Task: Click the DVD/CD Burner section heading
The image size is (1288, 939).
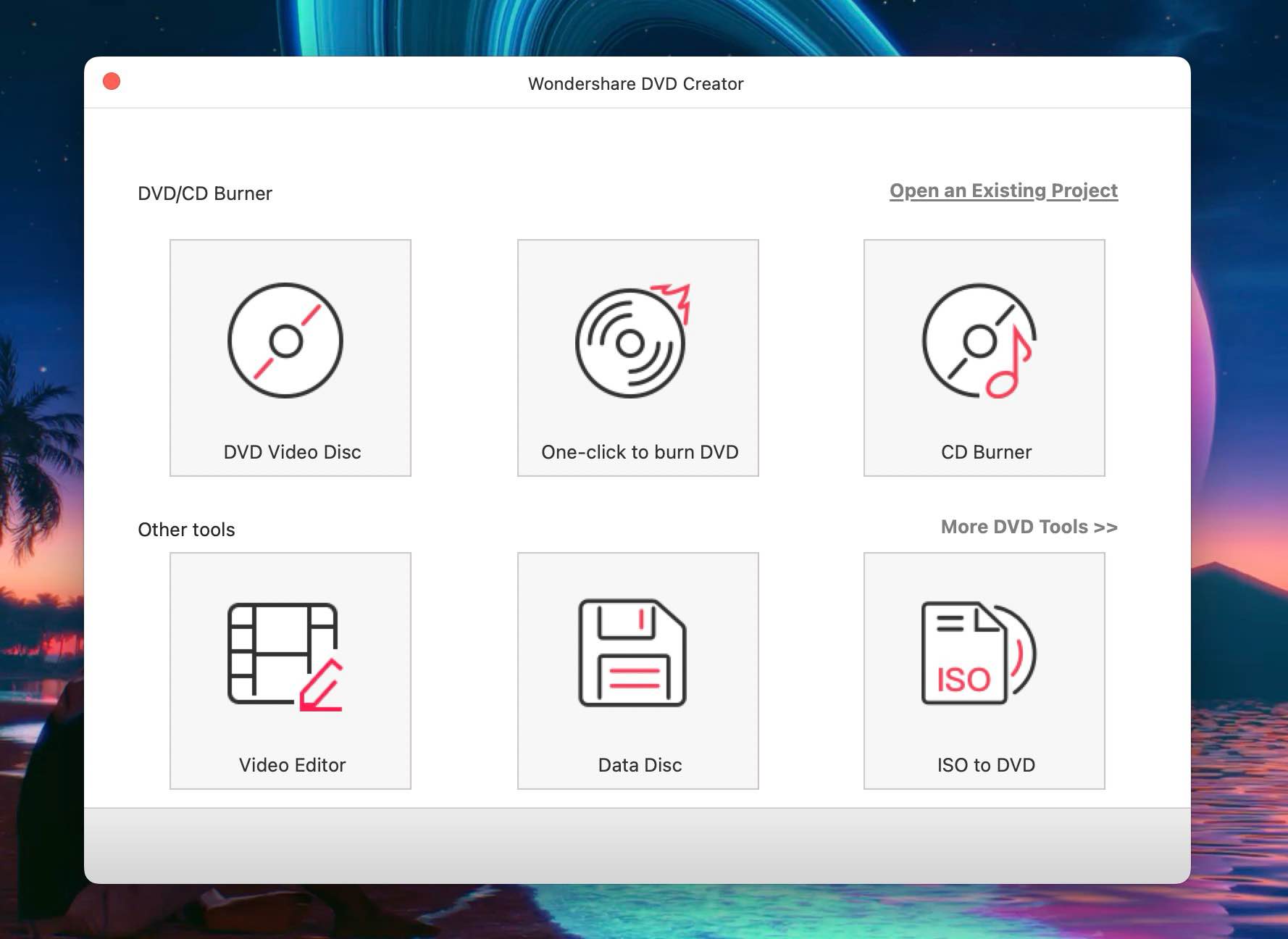Action: (x=205, y=193)
